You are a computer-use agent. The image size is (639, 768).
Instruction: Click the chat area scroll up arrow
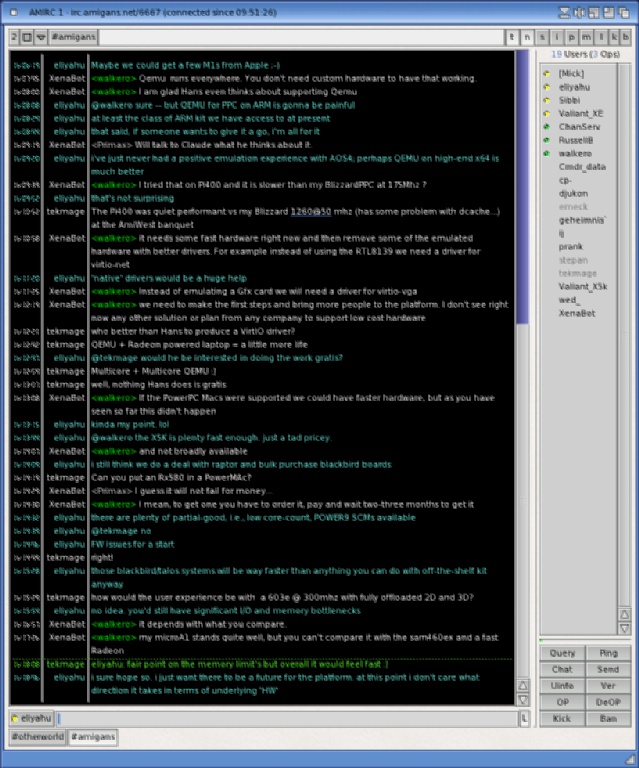[522, 685]
